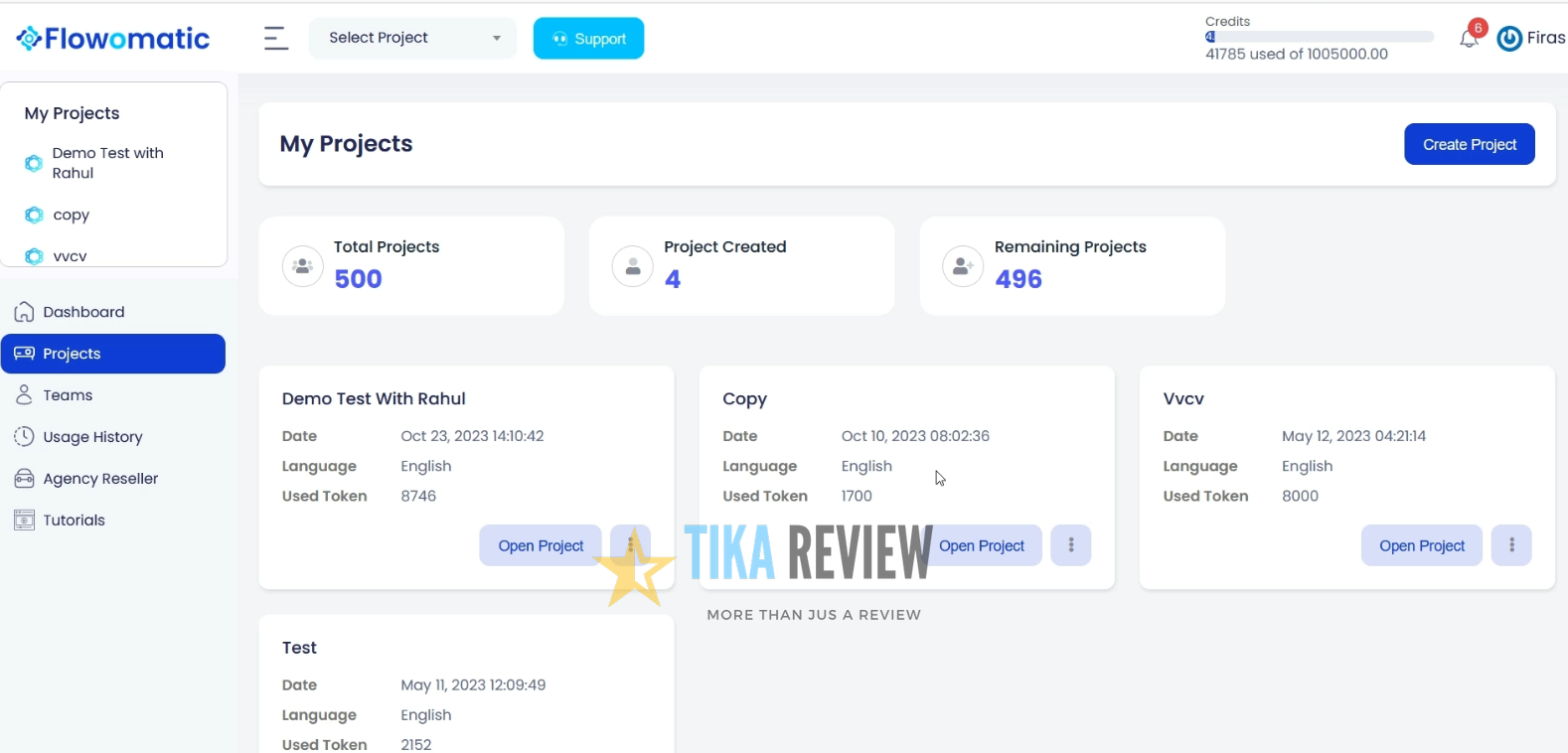
Task: Click the Total Projects group icon
Action: [x=303, y=266]
